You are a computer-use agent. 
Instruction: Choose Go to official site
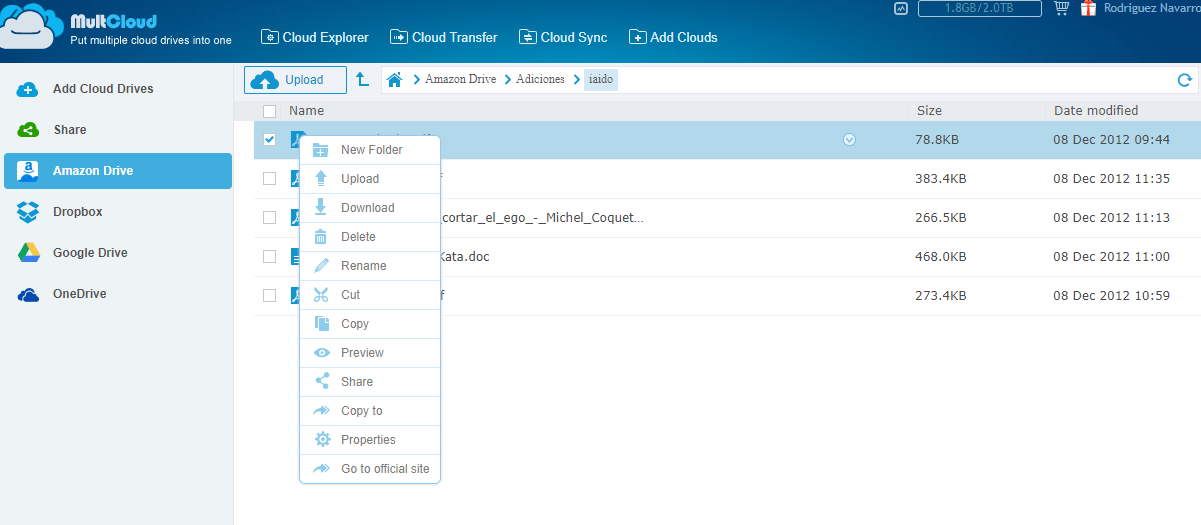(370, 469)
